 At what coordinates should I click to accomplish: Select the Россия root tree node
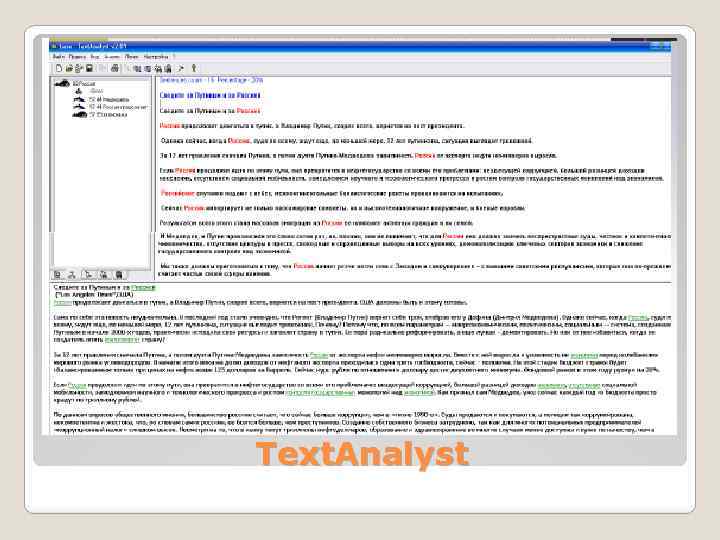[x=84, y=84]
